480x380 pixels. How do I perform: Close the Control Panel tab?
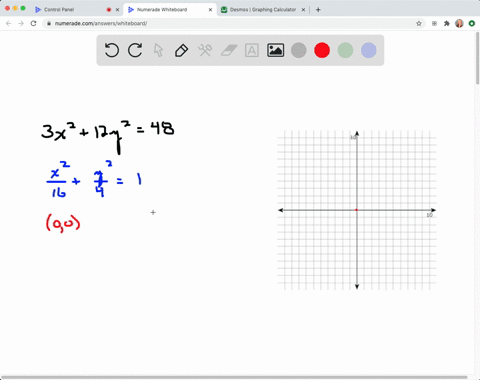pos(117,10)
